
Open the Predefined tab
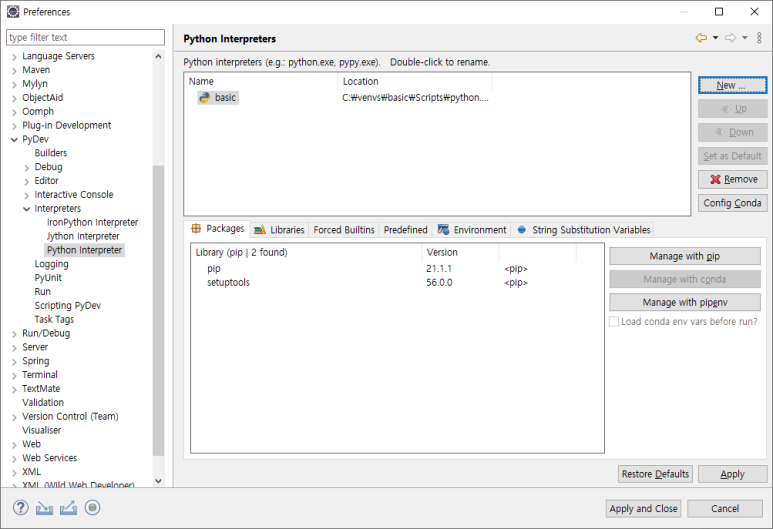coord(405,230)
